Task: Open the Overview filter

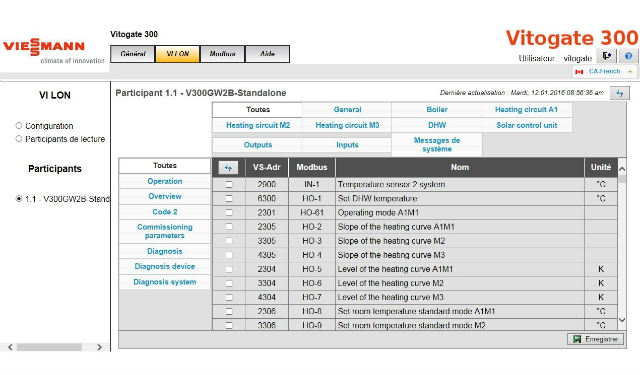Action: pos(164,196)
